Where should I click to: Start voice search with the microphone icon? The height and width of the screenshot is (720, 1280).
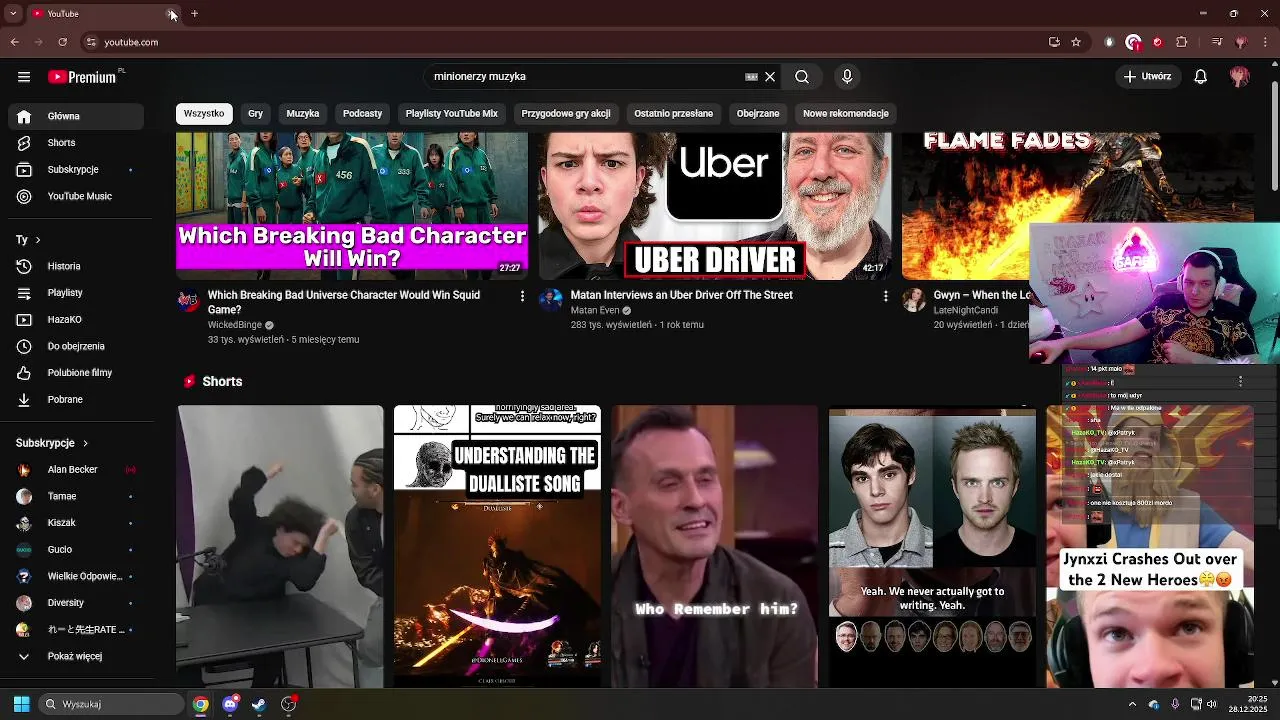coord(847,77)
